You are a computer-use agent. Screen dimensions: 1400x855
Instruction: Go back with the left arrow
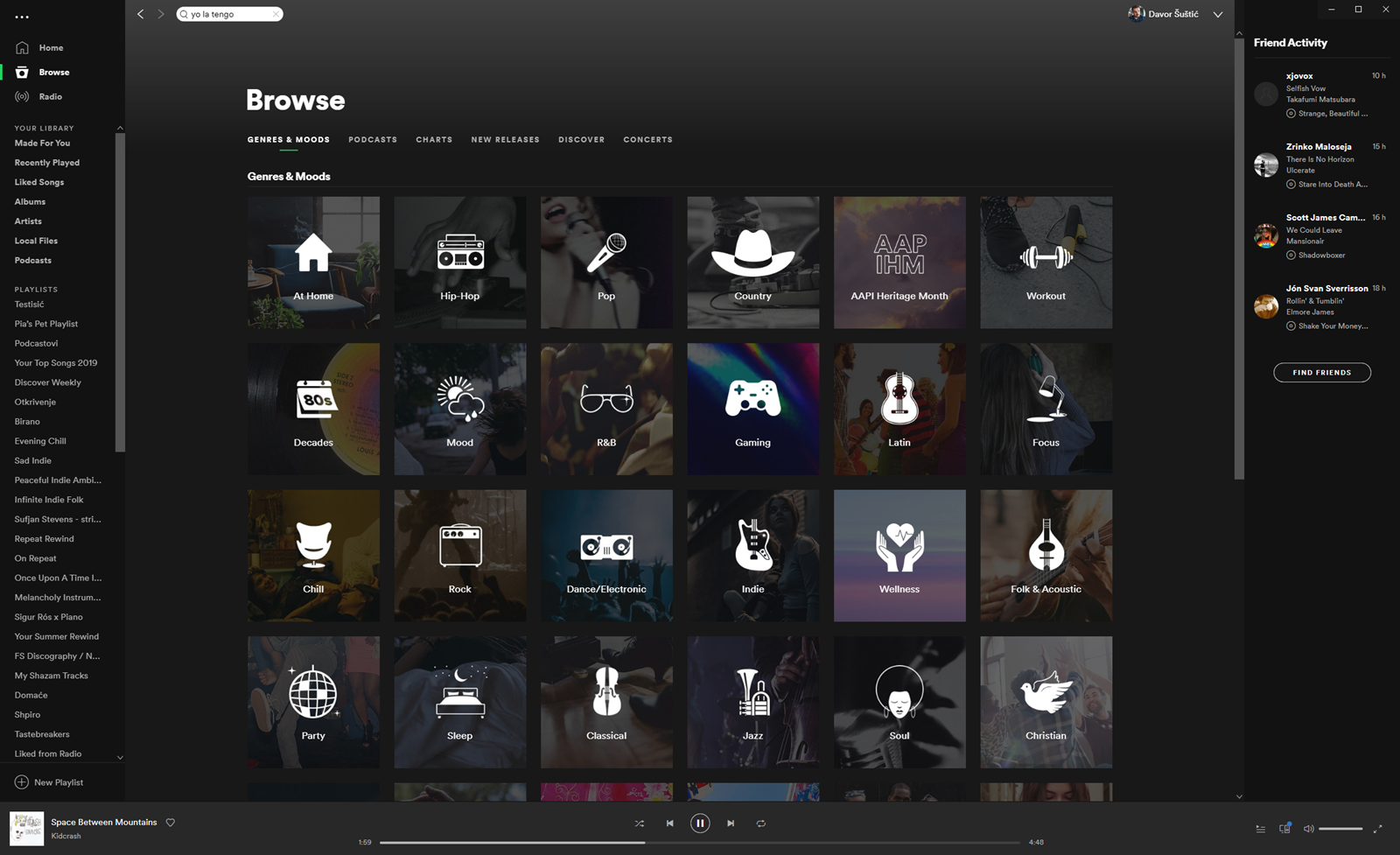tap(141, 14)
